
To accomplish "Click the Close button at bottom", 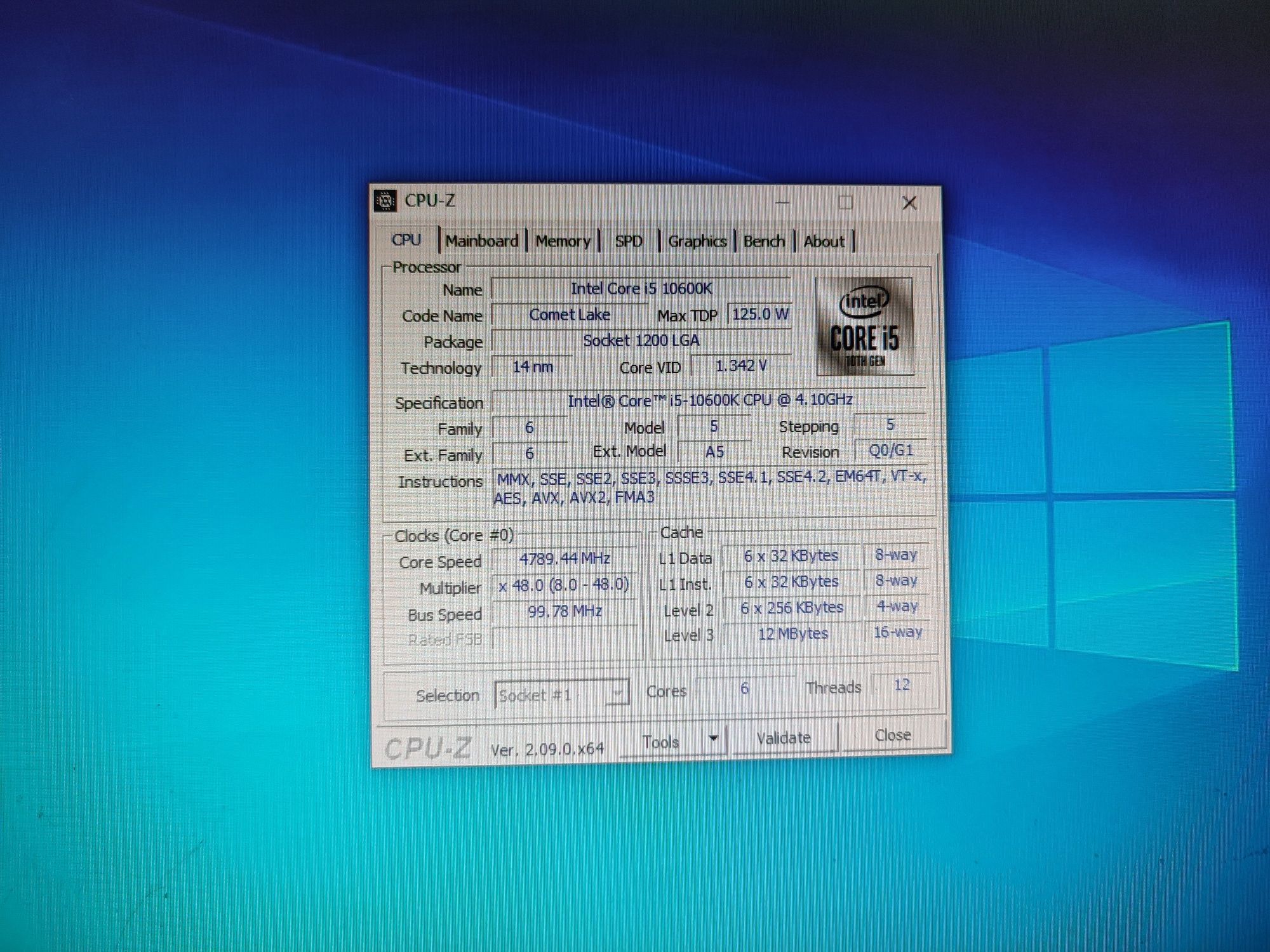I will tap(893, 736).
